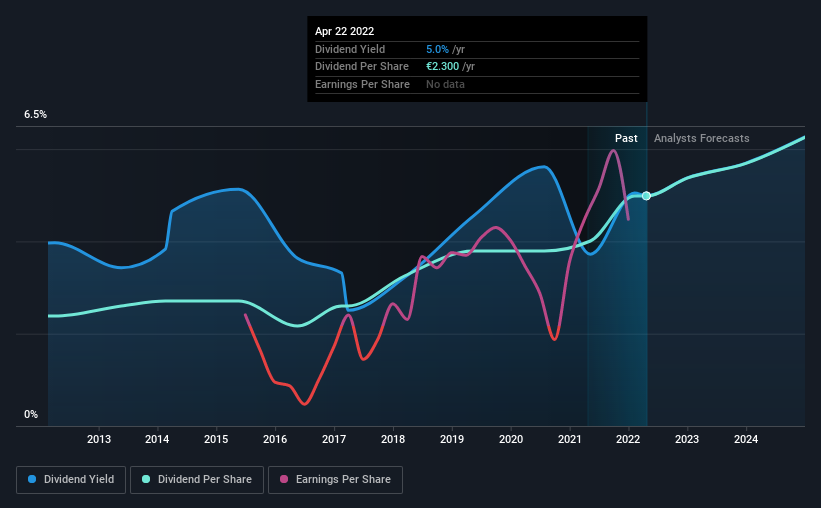The height and width of the screenshot is (508, 821).
Task: Click the highlighted data point marker on the chart
Action: click(x=646, y=196)
